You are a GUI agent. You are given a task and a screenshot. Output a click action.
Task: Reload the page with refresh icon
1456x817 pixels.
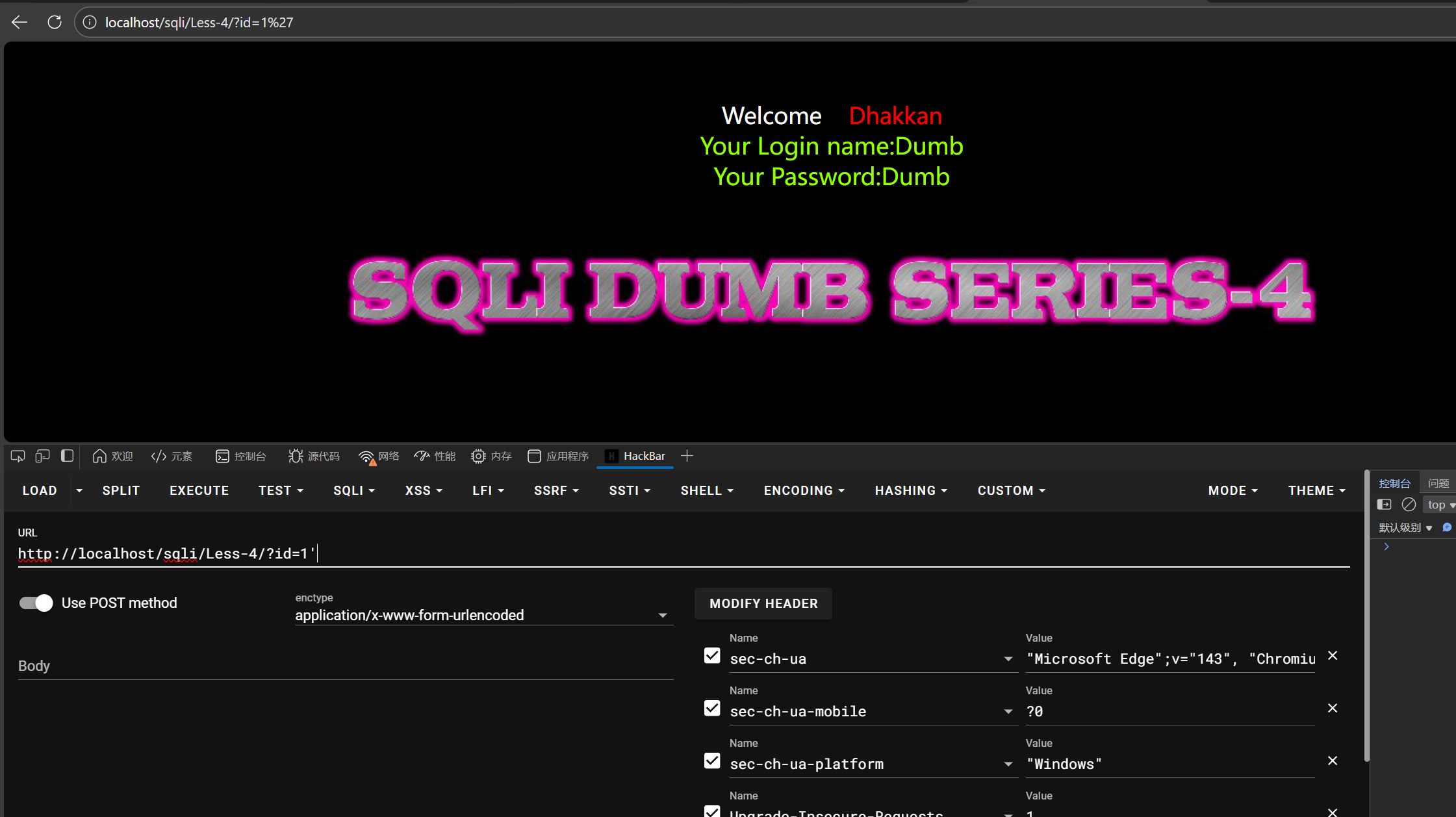click(x=55, y=22)
